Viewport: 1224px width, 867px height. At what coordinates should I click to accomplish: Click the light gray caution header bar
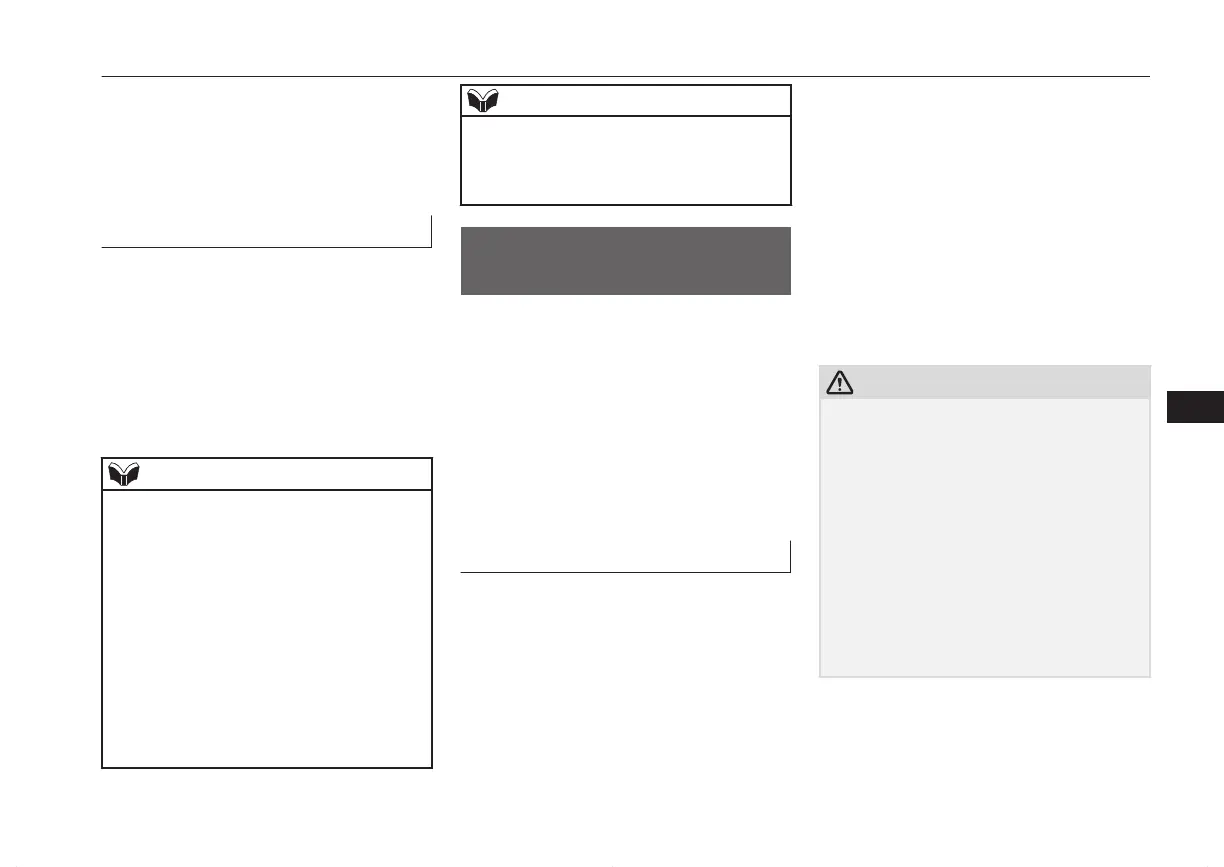click(985, 382)
